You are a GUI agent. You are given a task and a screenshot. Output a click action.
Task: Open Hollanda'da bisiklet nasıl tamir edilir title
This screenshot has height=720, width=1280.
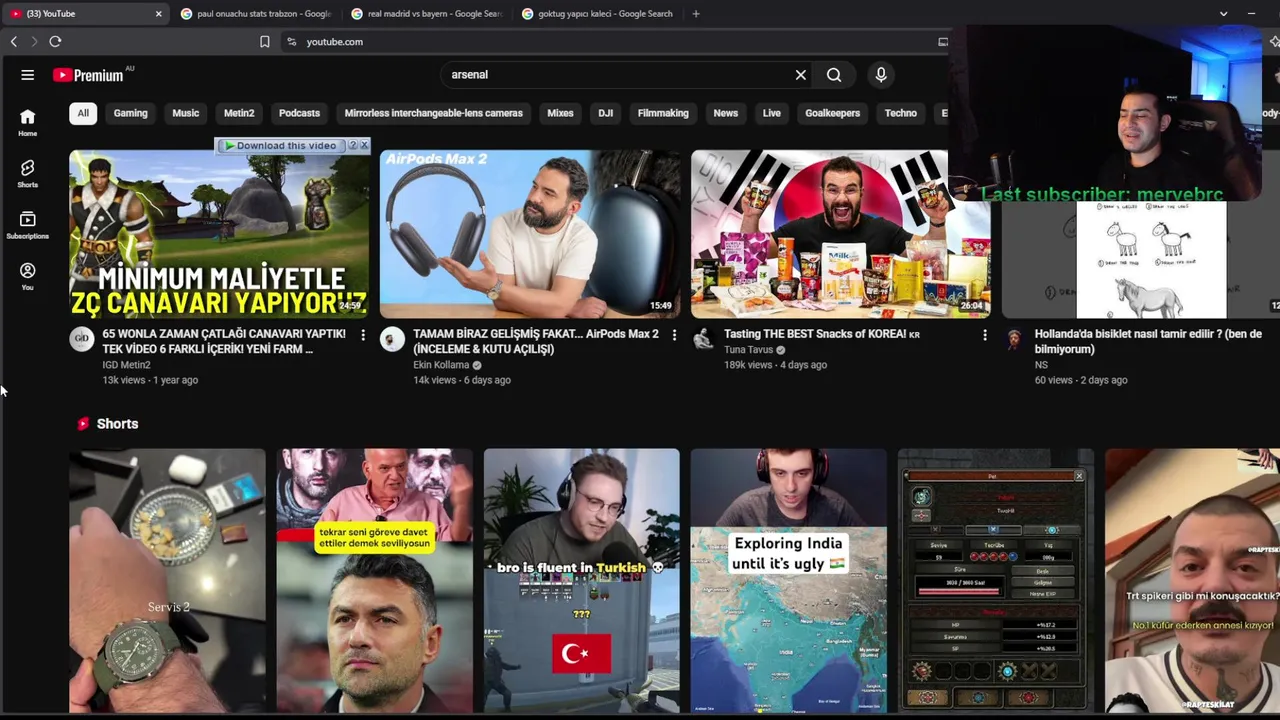point(1148,342)
